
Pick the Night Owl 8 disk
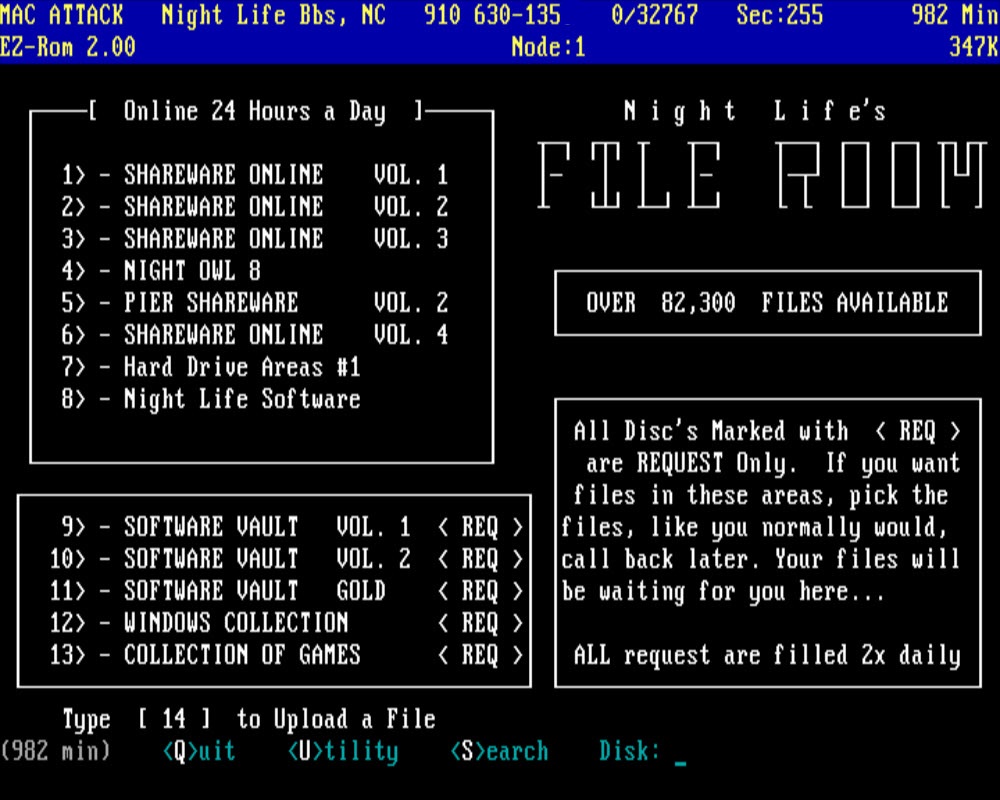click(191, 271)
